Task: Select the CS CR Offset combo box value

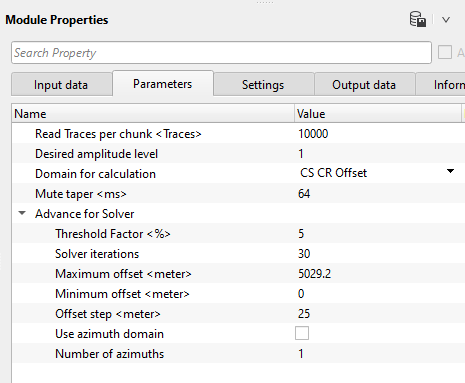Action: 333,173
